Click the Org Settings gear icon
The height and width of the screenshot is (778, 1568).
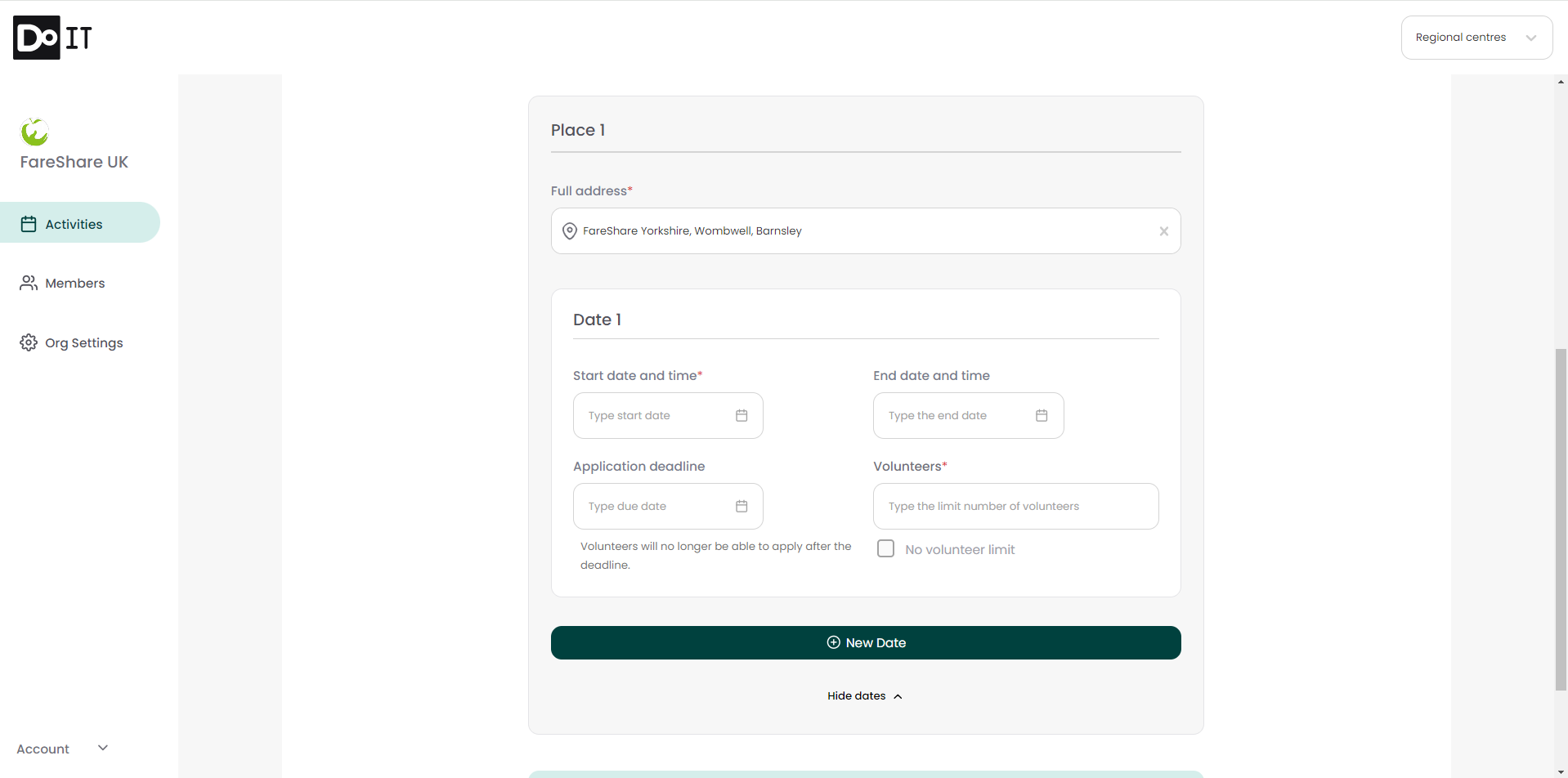pos(29,342)
